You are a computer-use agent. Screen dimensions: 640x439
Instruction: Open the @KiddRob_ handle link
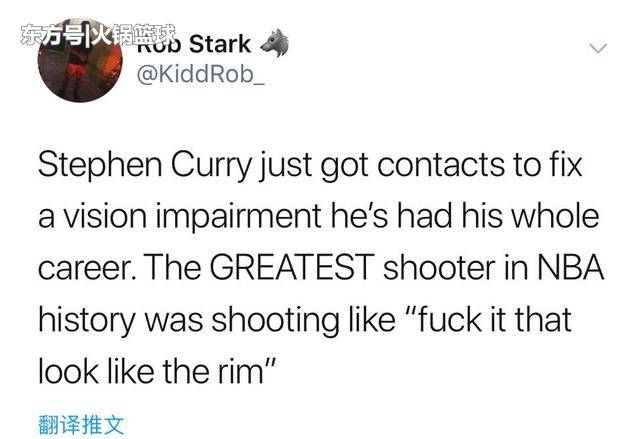(201, 74)
